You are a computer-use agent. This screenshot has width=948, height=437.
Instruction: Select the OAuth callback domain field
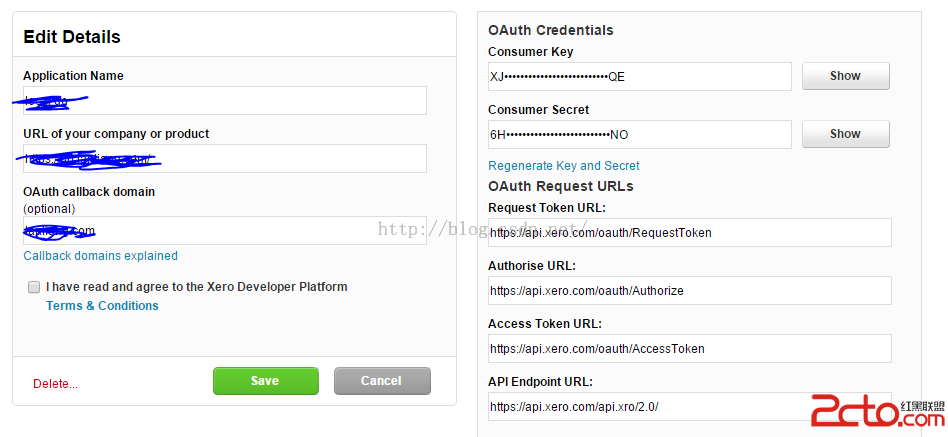(x=225, y=230)
